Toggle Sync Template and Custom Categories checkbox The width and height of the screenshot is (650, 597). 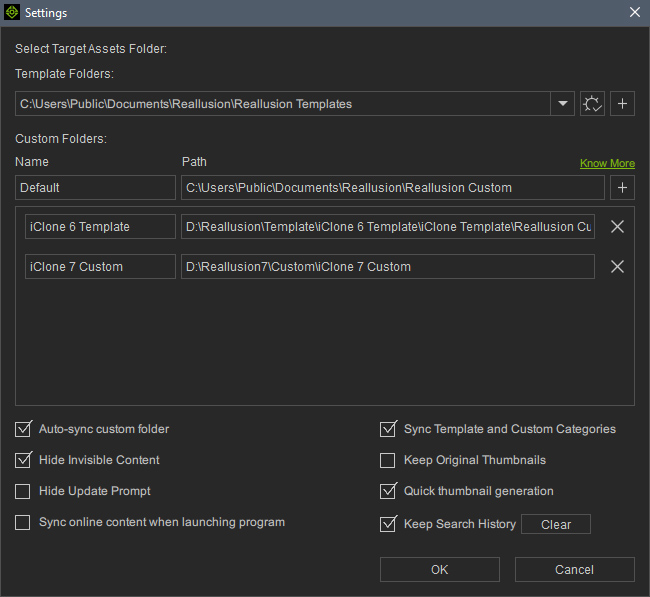pyautogui.click(x=388, y=429)
